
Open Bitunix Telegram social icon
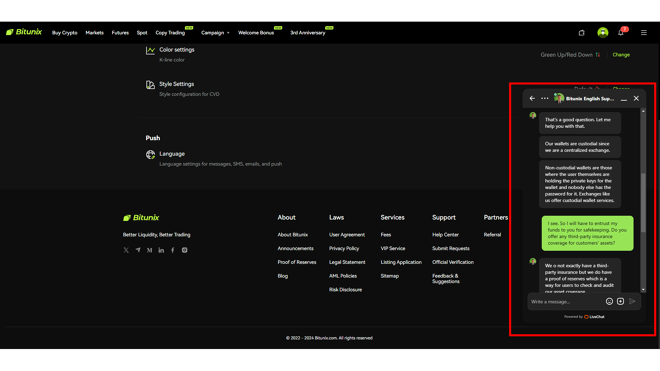[138, 250]
